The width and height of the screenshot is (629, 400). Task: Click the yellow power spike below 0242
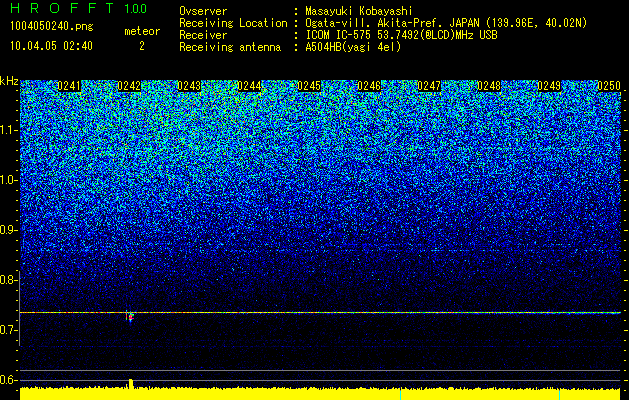131,383
